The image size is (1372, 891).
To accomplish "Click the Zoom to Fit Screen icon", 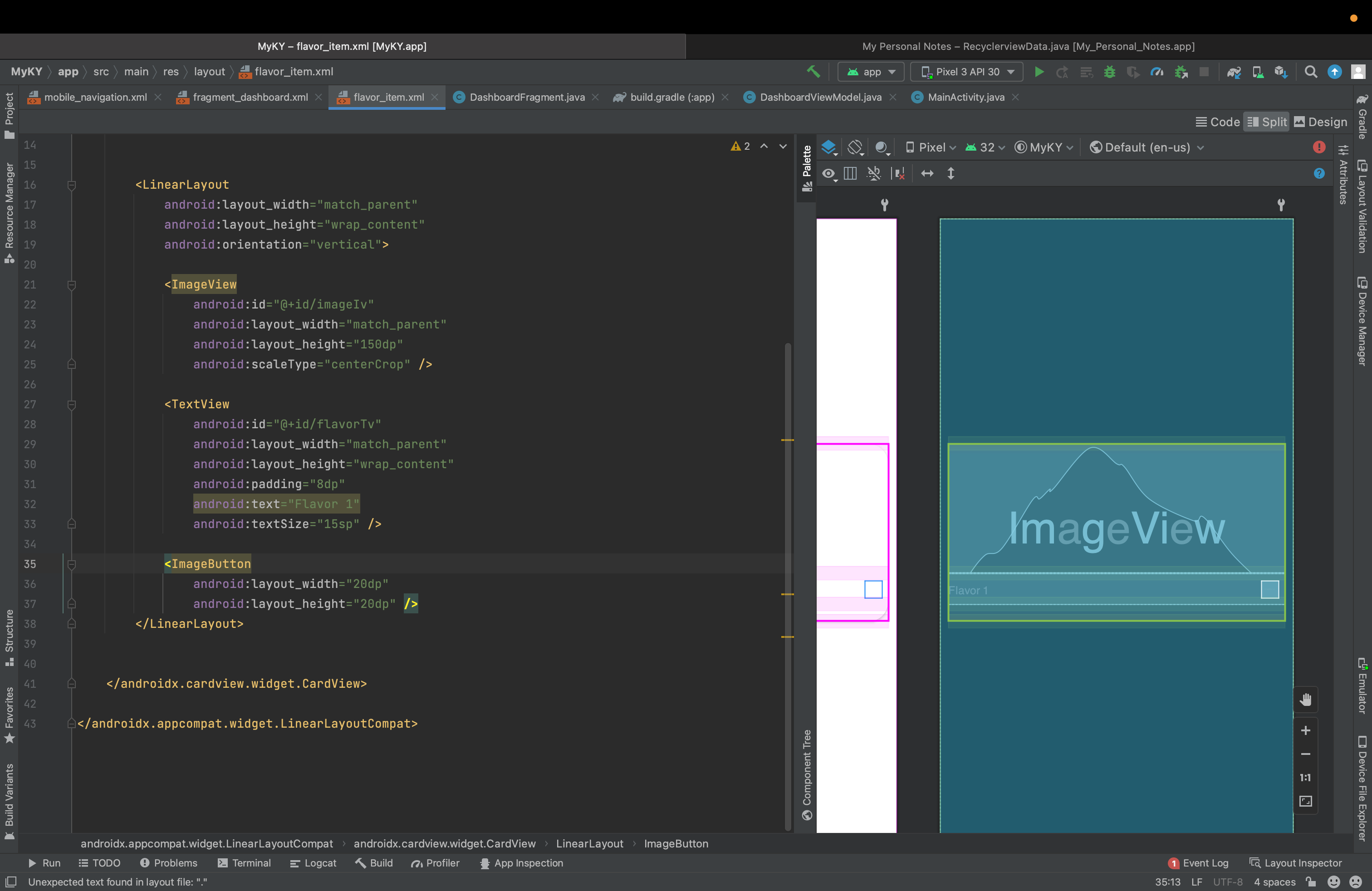I will coord(1305,801).
